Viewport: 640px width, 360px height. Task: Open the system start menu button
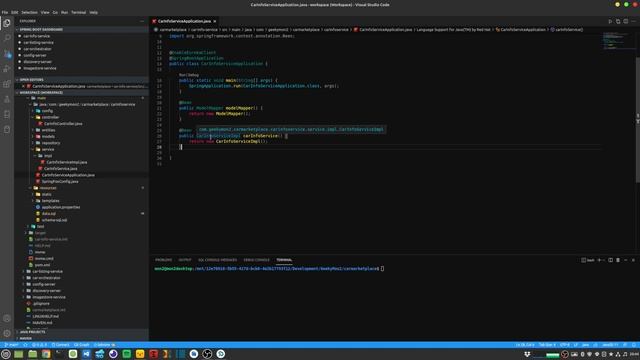coord(6,354)
